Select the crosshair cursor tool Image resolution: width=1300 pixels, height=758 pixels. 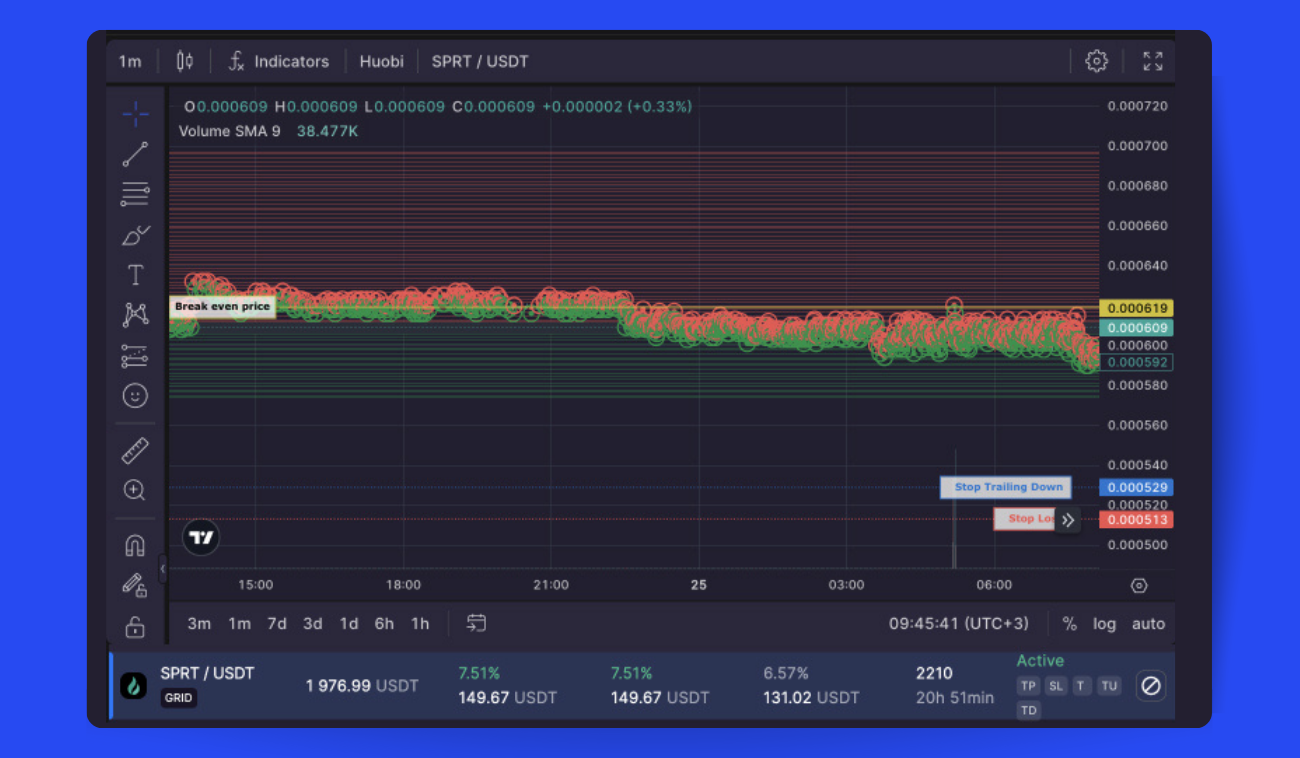point(136,114)
